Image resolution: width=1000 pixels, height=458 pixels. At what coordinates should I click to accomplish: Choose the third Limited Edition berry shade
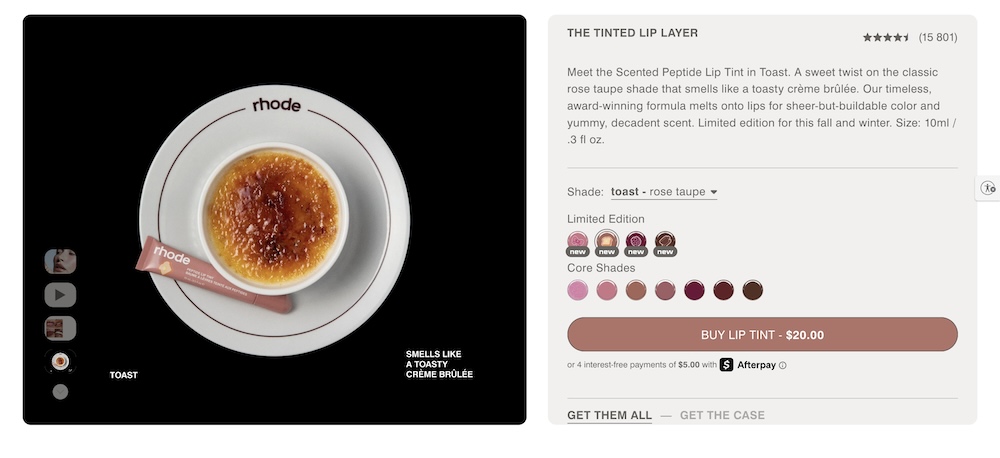point(636,242)
